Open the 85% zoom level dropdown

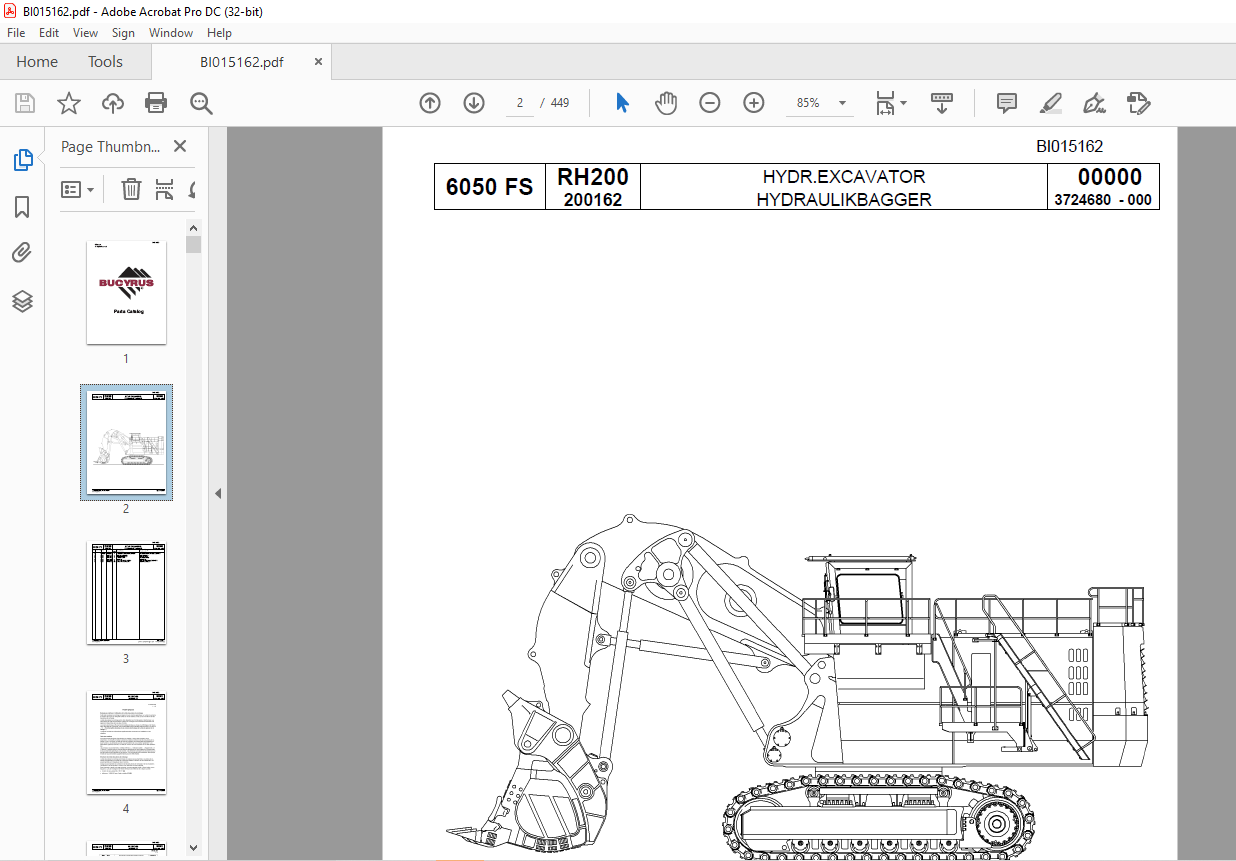[842, 103]
